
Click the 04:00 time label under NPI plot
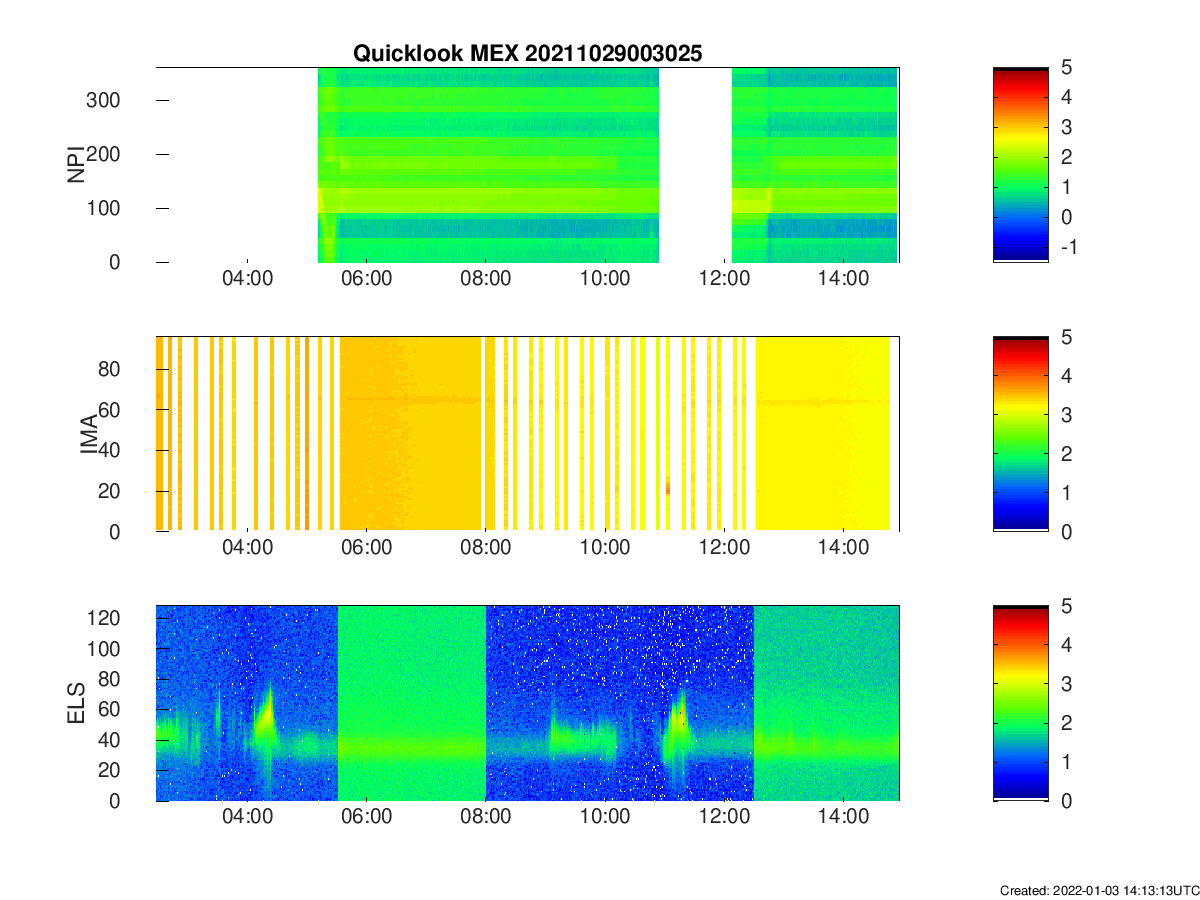click(247, 279)
